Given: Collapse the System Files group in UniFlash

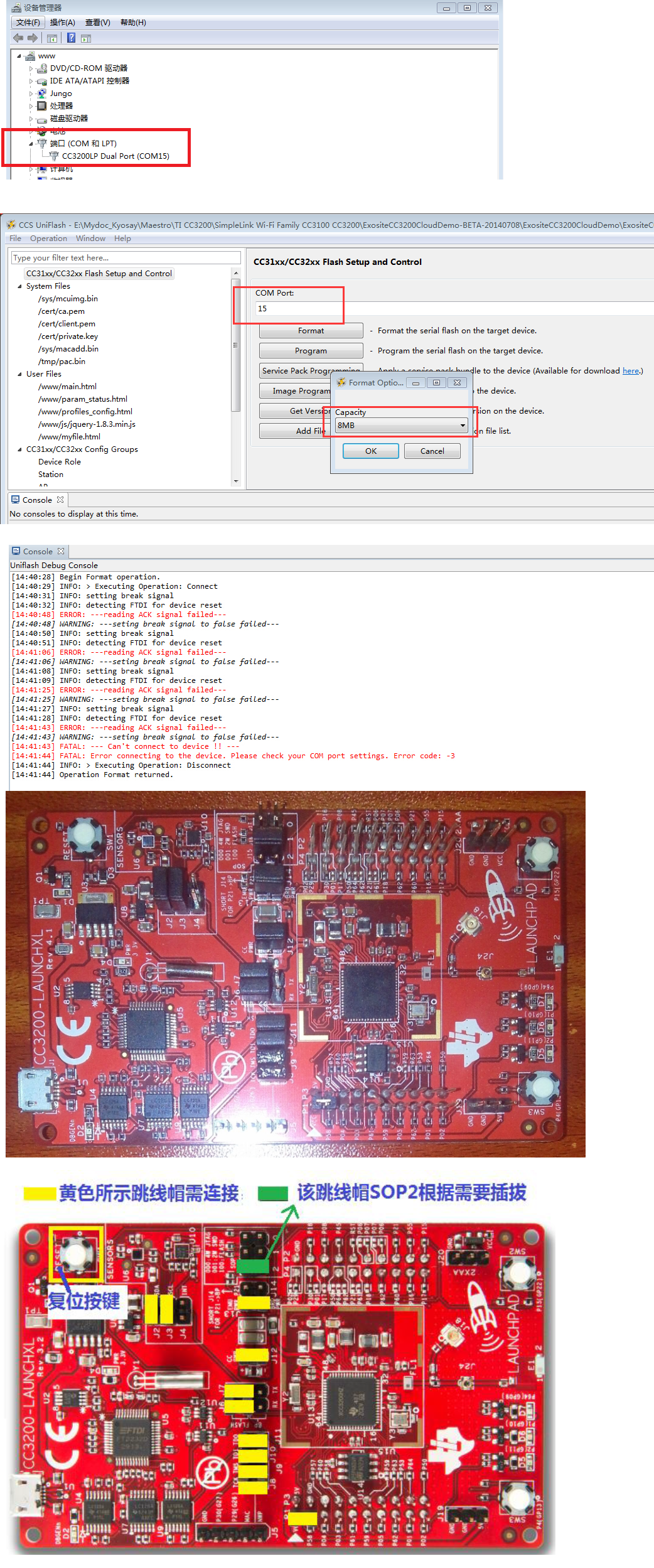Looking at the screenshot, I should click(x=19, y=286).
